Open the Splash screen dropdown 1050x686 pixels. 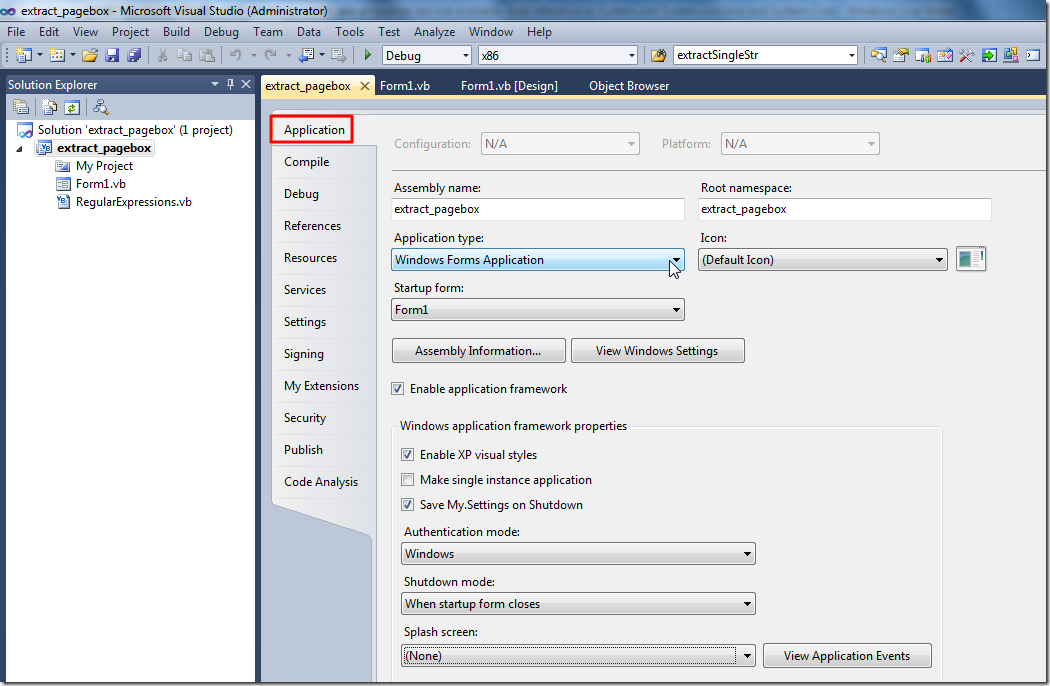pos(579,656)
